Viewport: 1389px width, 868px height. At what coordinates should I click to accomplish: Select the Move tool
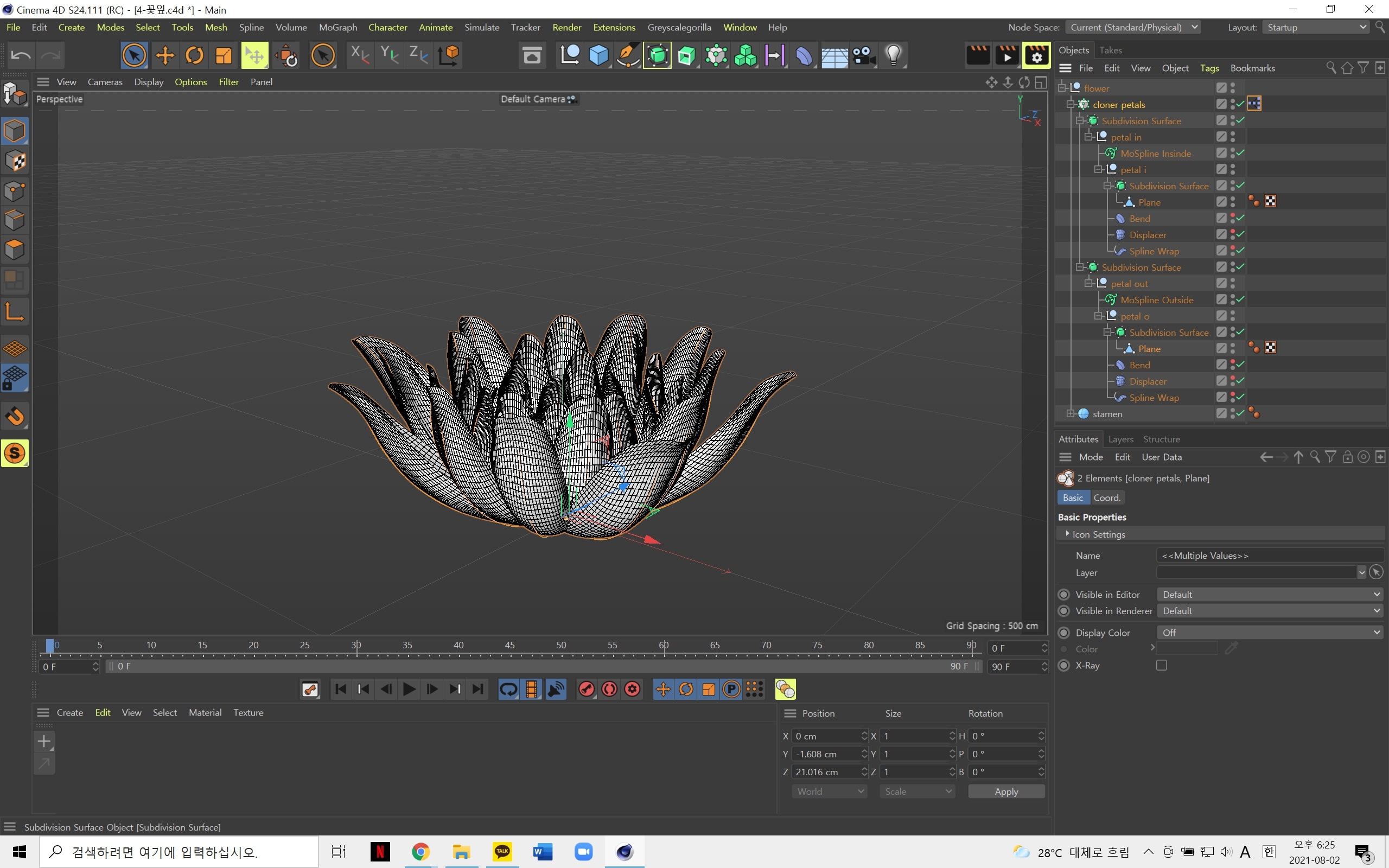(165, 56)
